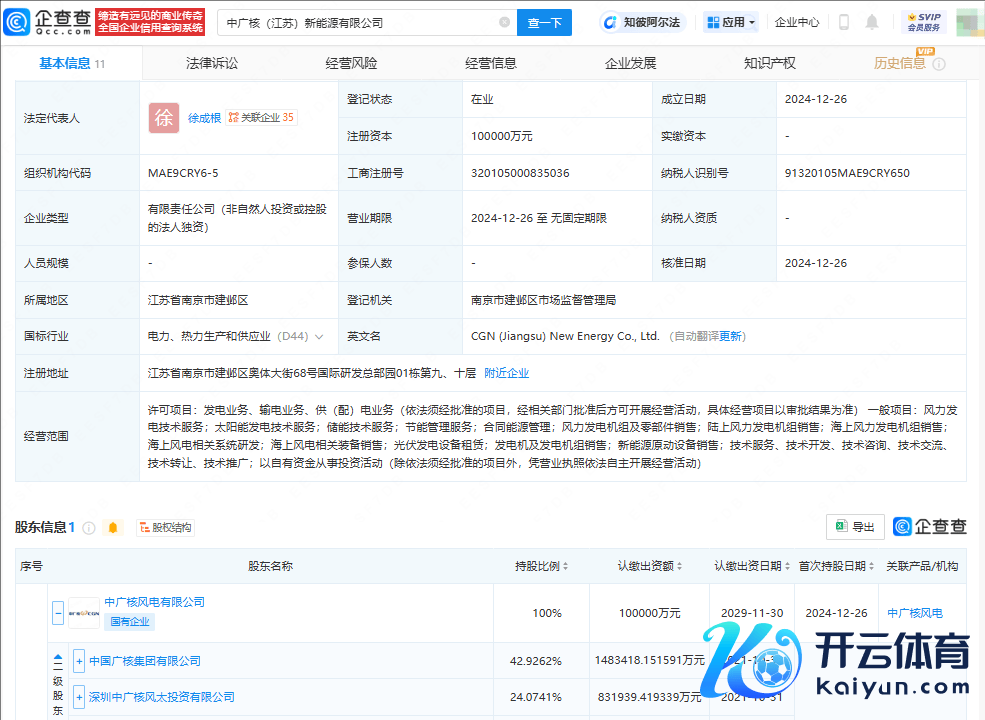Open the 应用 dropdown menu

(x=731, y=22)
